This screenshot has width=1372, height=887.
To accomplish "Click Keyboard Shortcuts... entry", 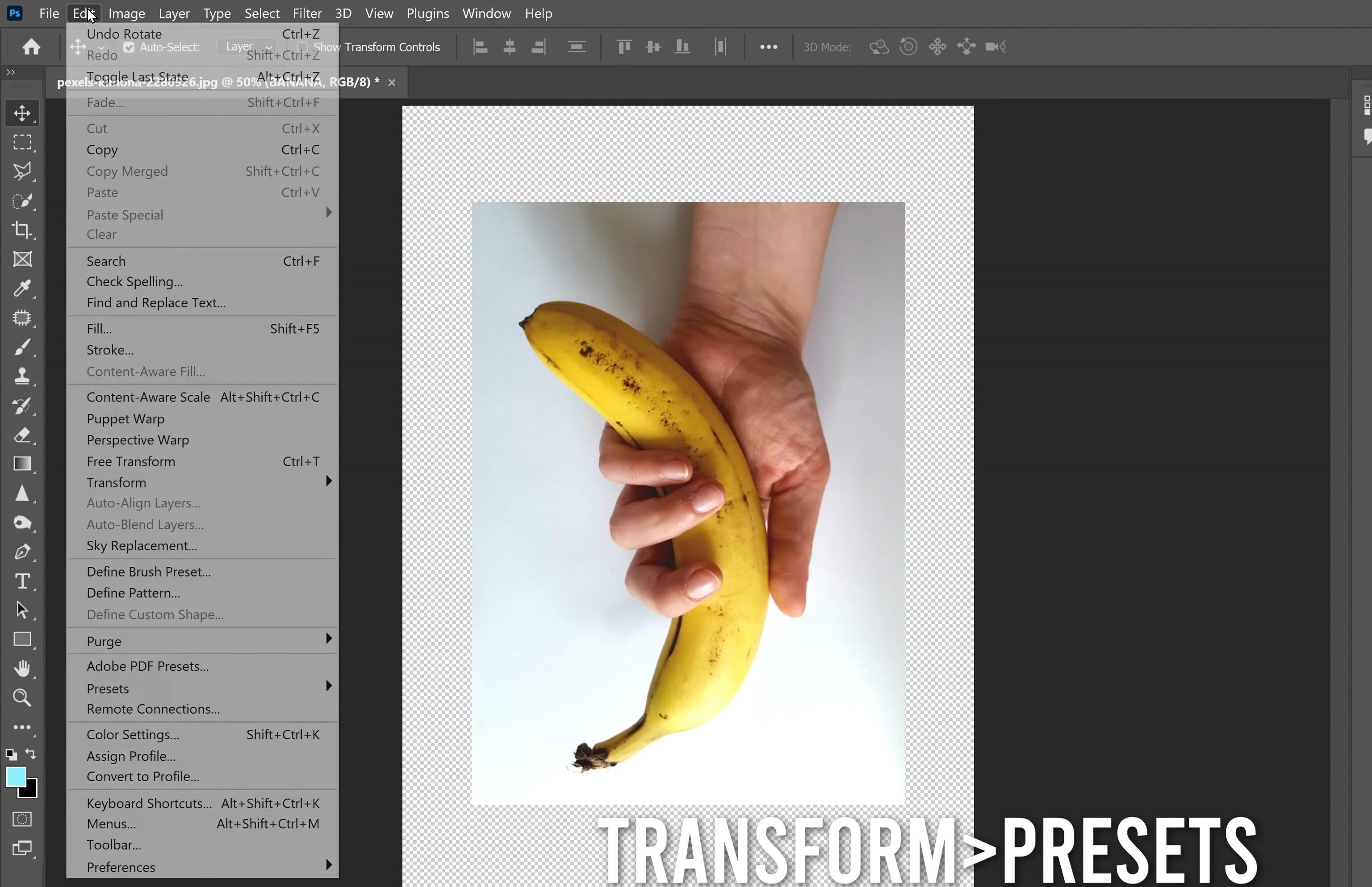I will click(201, 803).
